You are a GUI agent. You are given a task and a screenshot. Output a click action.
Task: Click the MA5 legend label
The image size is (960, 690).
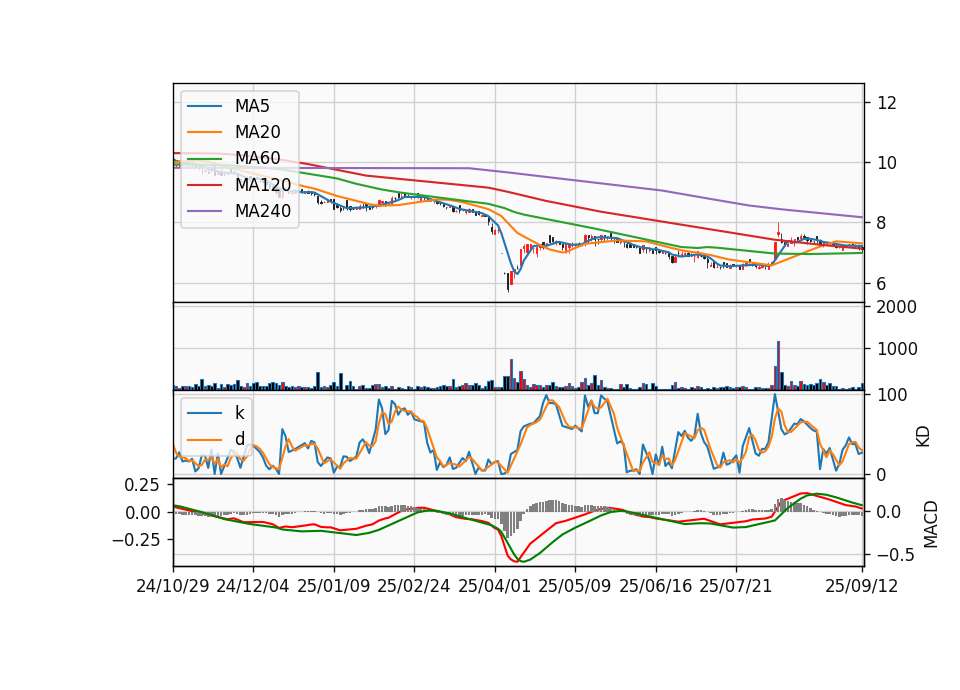pos(252,106)
